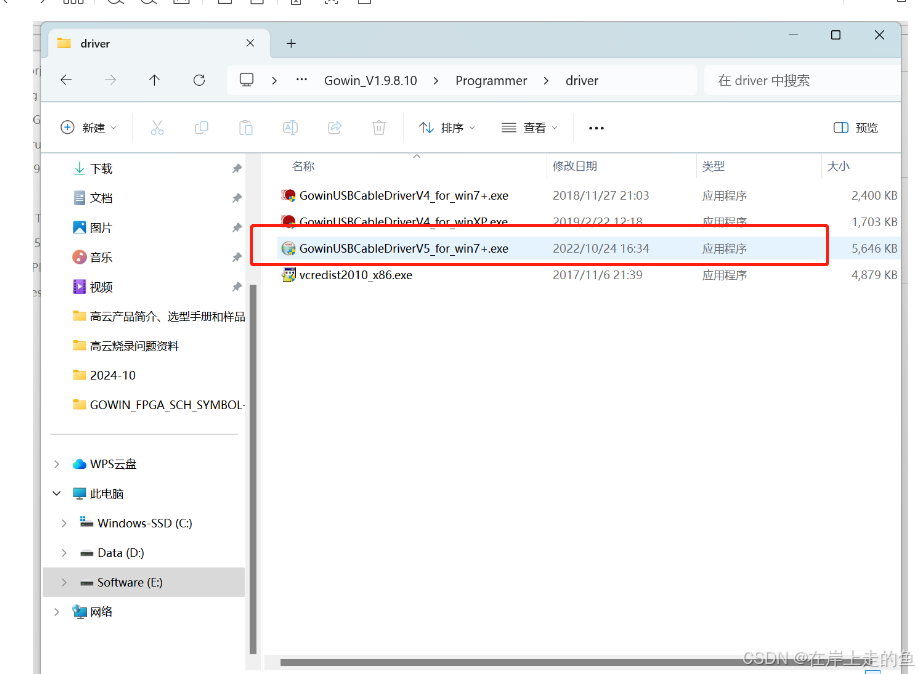Go up one folder level

pyautogui.click(x=154, y=80)
